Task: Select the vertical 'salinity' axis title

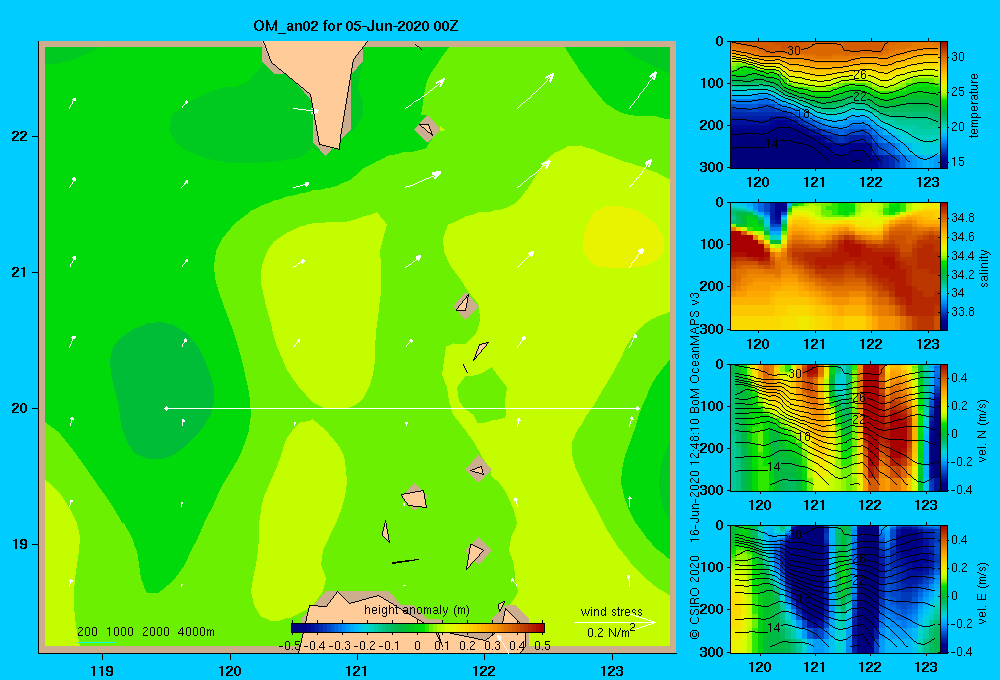Action: (984, 269)
